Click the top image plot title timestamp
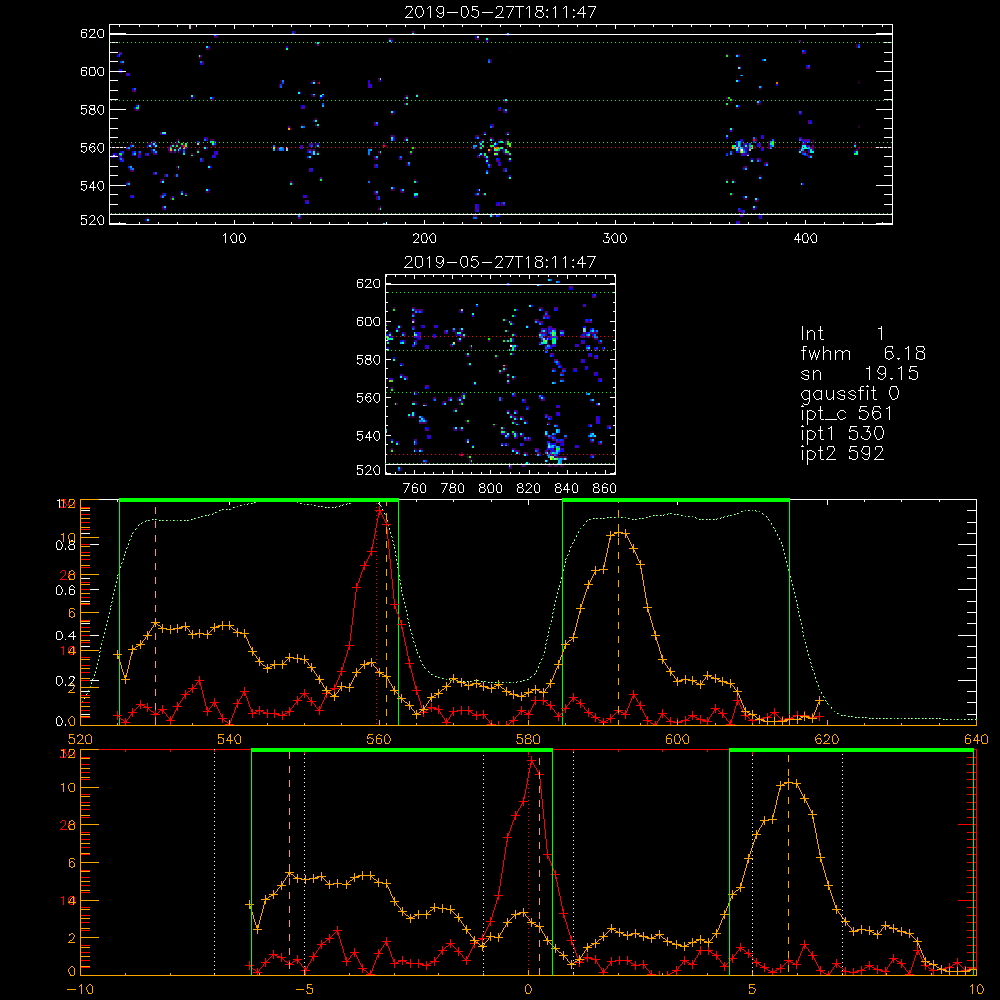 pyautogui.click(x=501, y=12)
